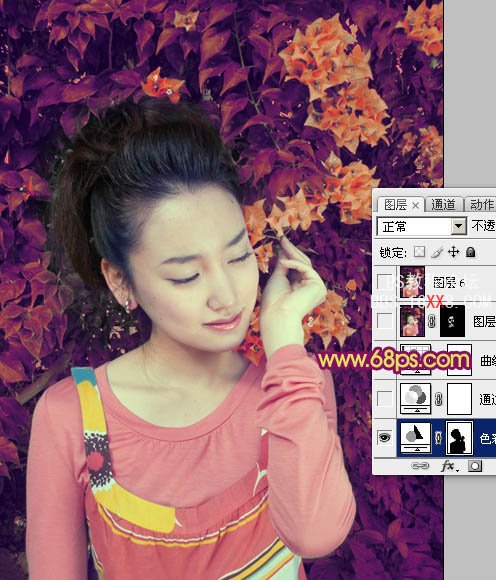Viewport: 496px width, 580px height.
Task: Select hue/saturation adjustment icon thumbnail
Action: coord(416,438)
